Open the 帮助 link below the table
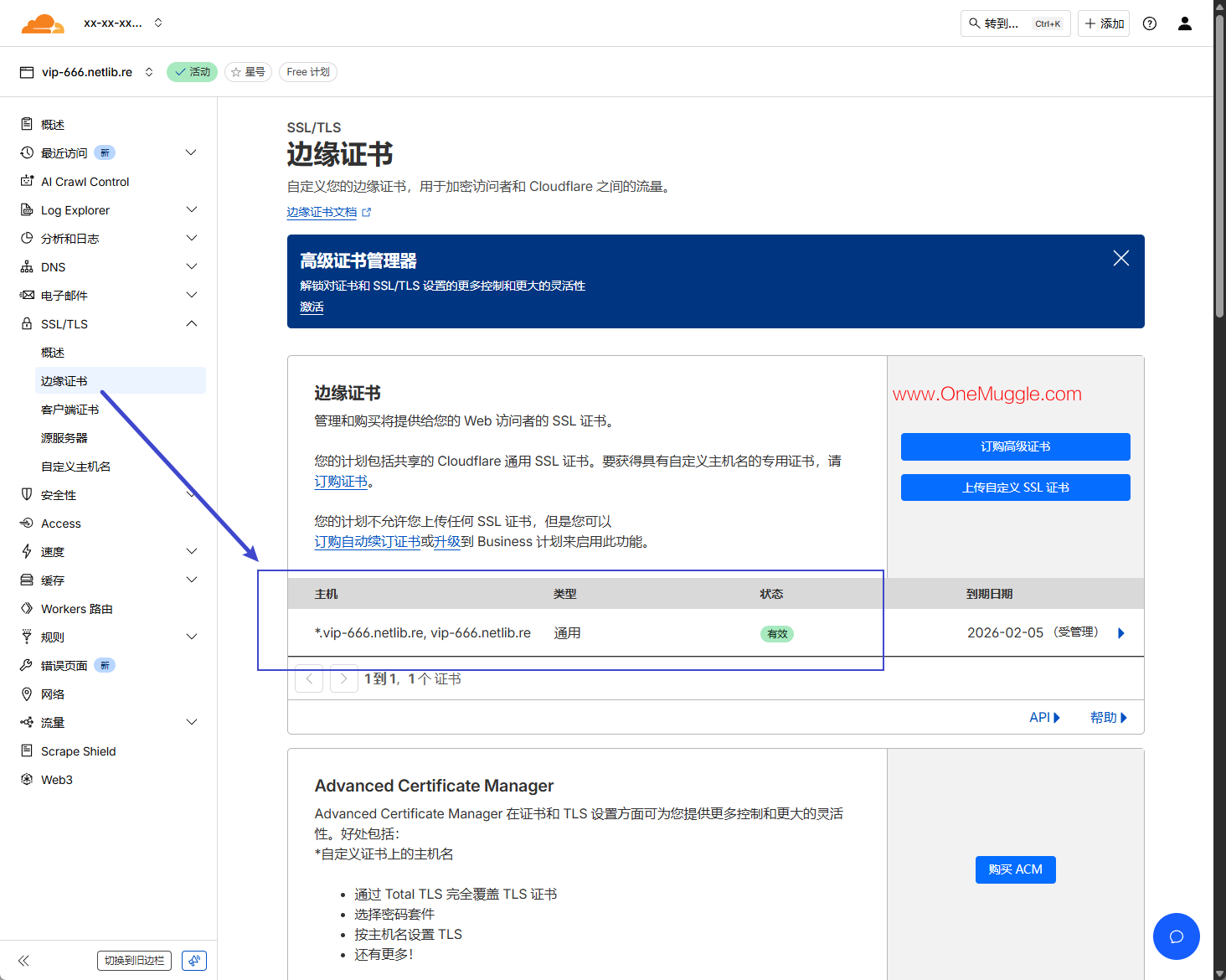1226x980 pixels. (x=1109, y=718)
